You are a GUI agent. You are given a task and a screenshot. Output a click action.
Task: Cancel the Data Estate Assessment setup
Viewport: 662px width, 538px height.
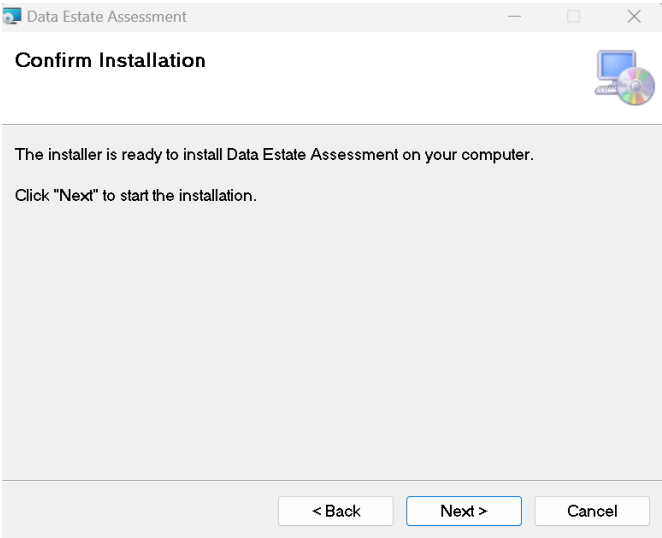click(592, 511)
